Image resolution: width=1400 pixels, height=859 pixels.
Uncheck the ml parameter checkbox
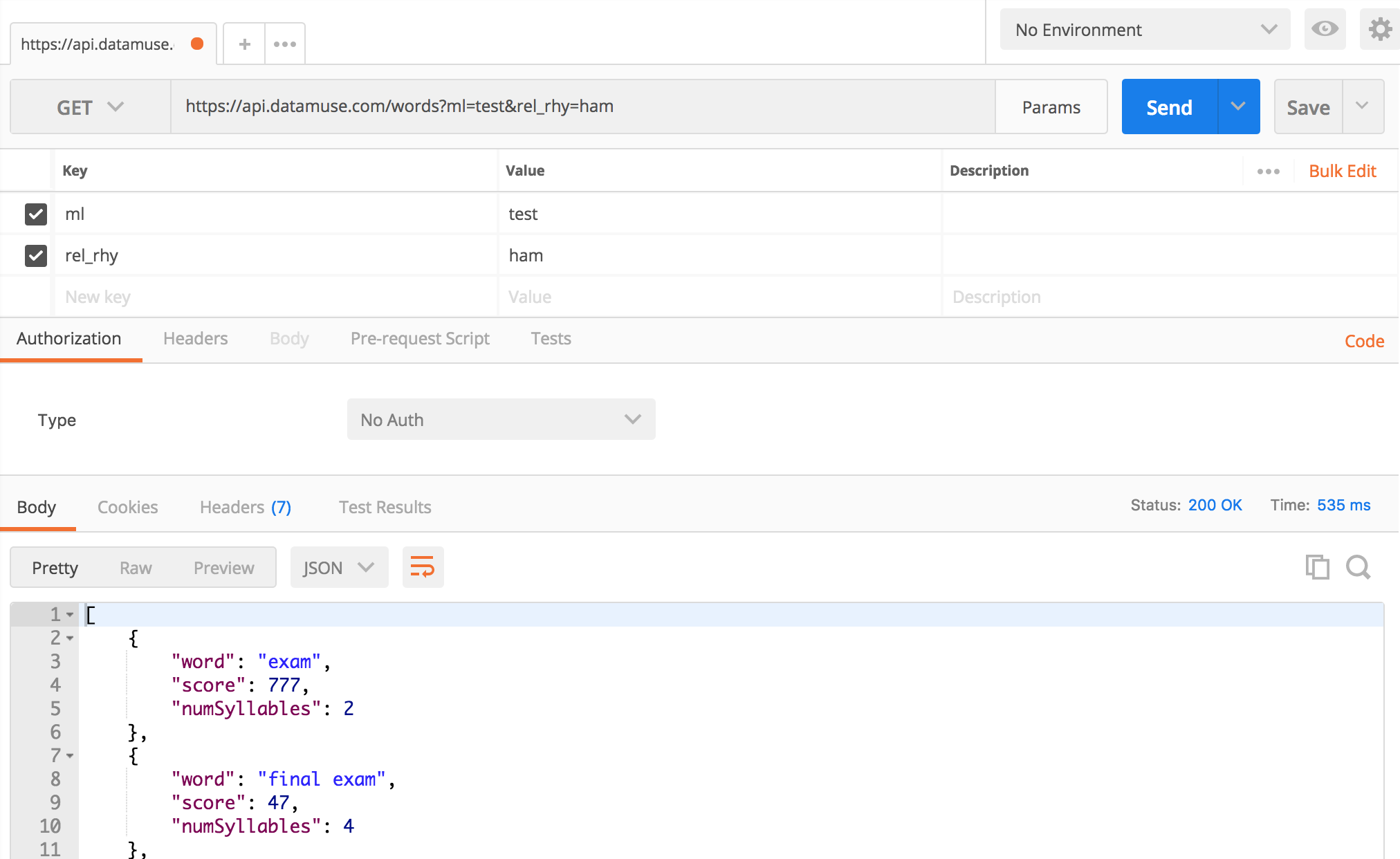click(36, 214)
